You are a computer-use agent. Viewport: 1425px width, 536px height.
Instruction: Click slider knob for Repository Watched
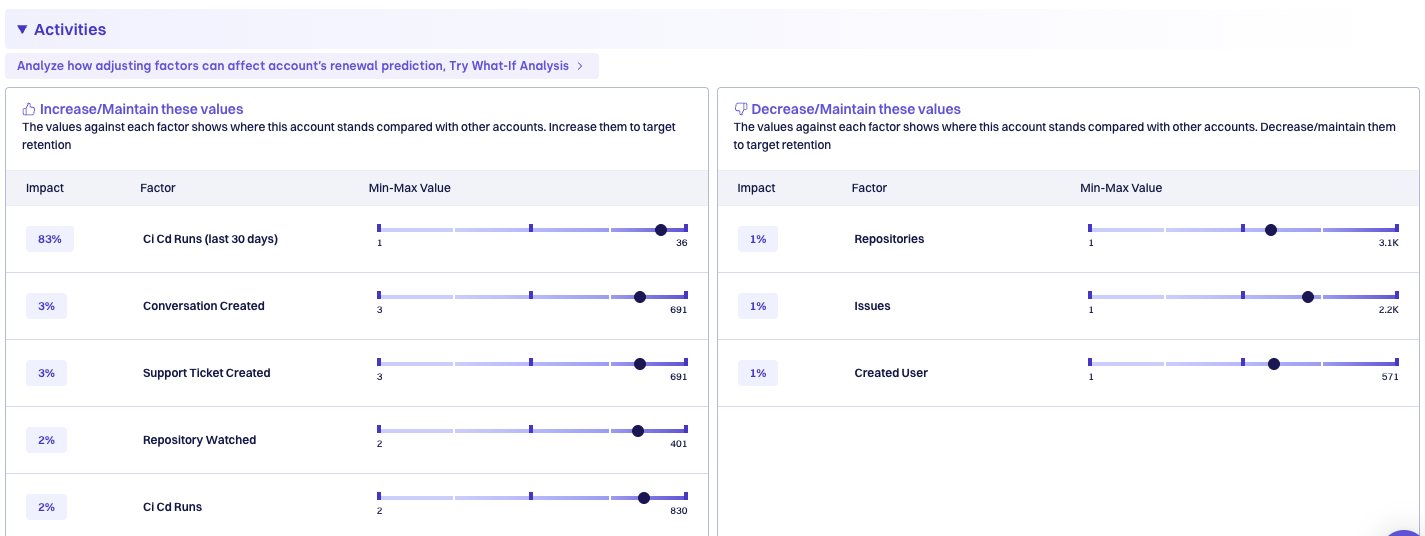[638, 431]
